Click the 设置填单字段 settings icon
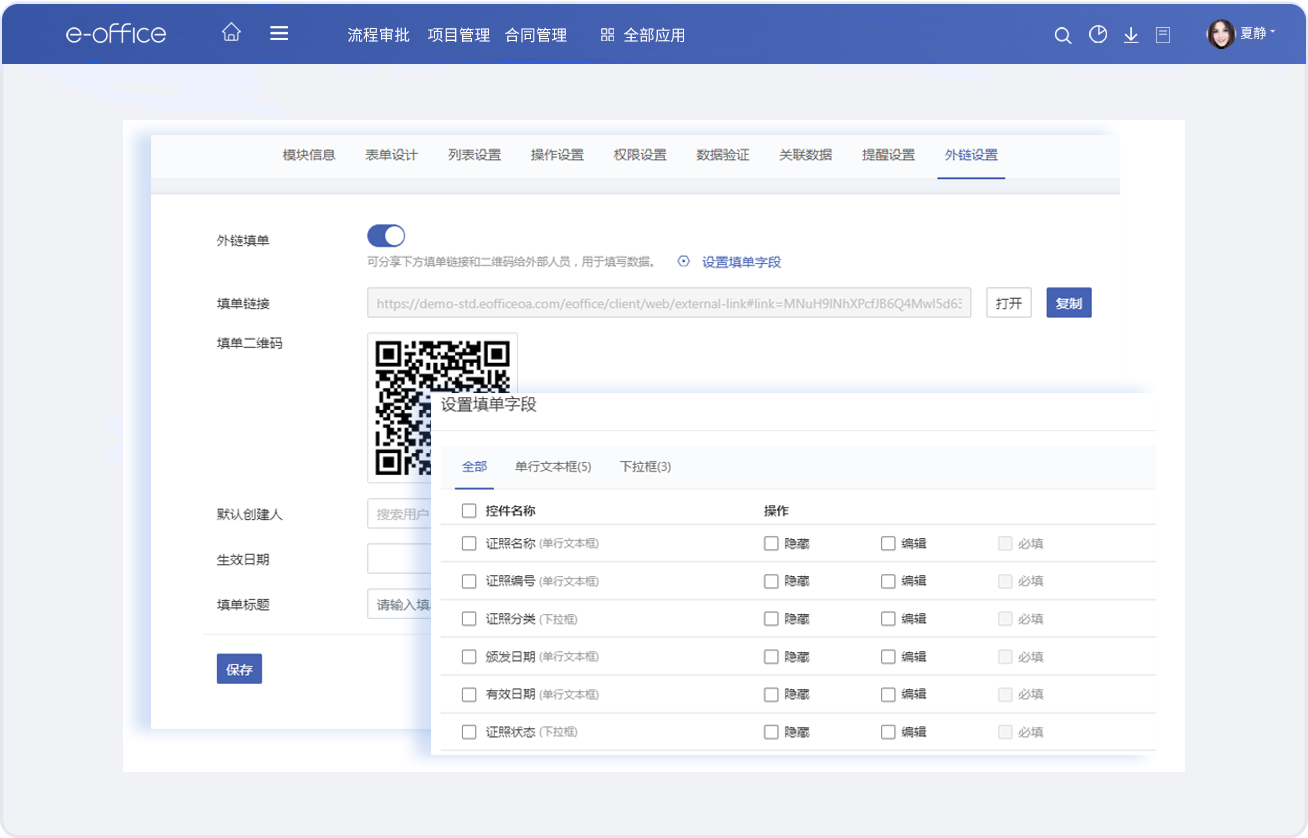1308x838 pixels. (684, 262)
